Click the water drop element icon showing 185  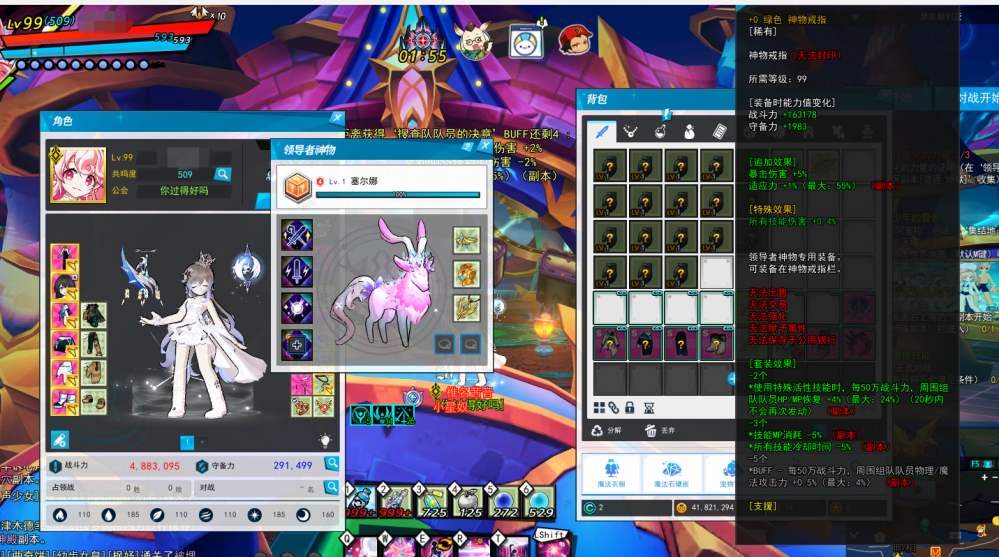click(108, 514)
